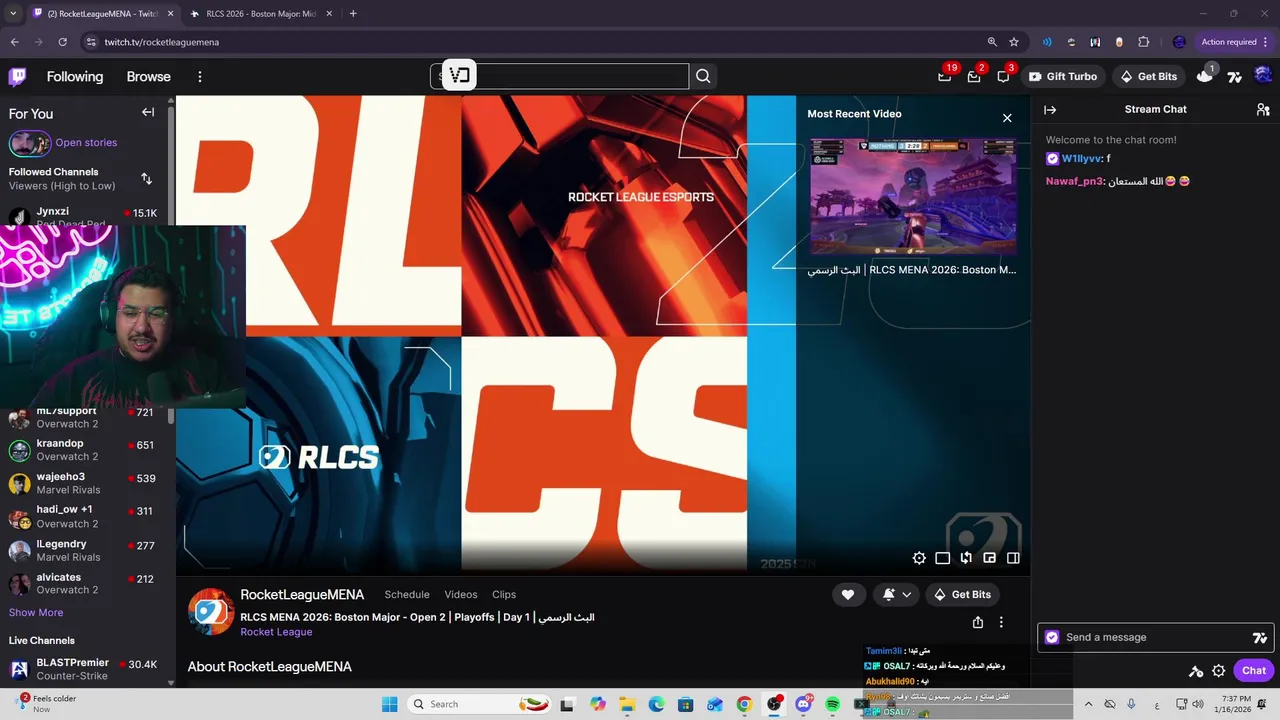Toggle picture-in-picture mini player
1280x720 pixels.
click(989, 558)
